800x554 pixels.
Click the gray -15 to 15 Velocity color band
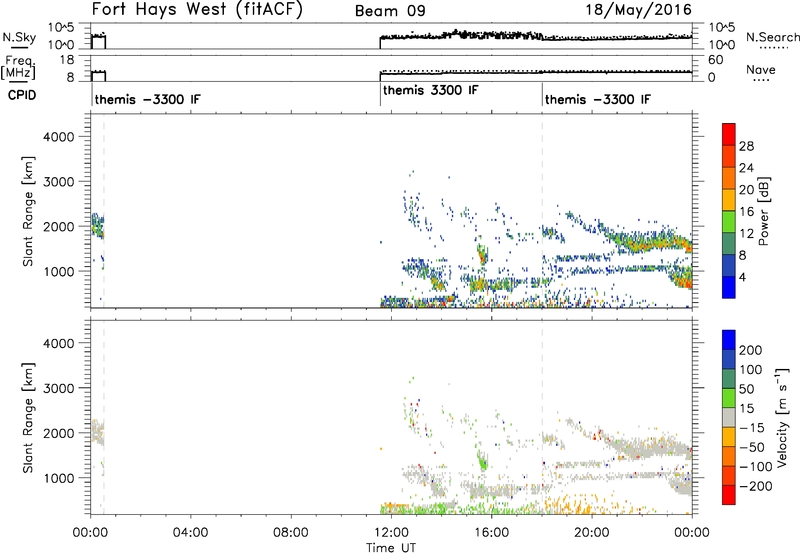point(729,417)
